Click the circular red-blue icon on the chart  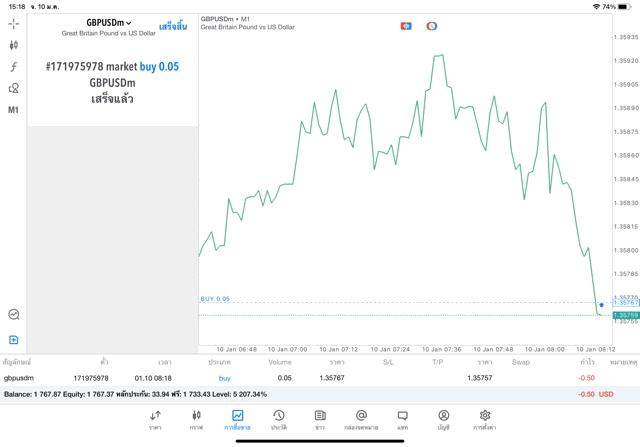point(432,26)
